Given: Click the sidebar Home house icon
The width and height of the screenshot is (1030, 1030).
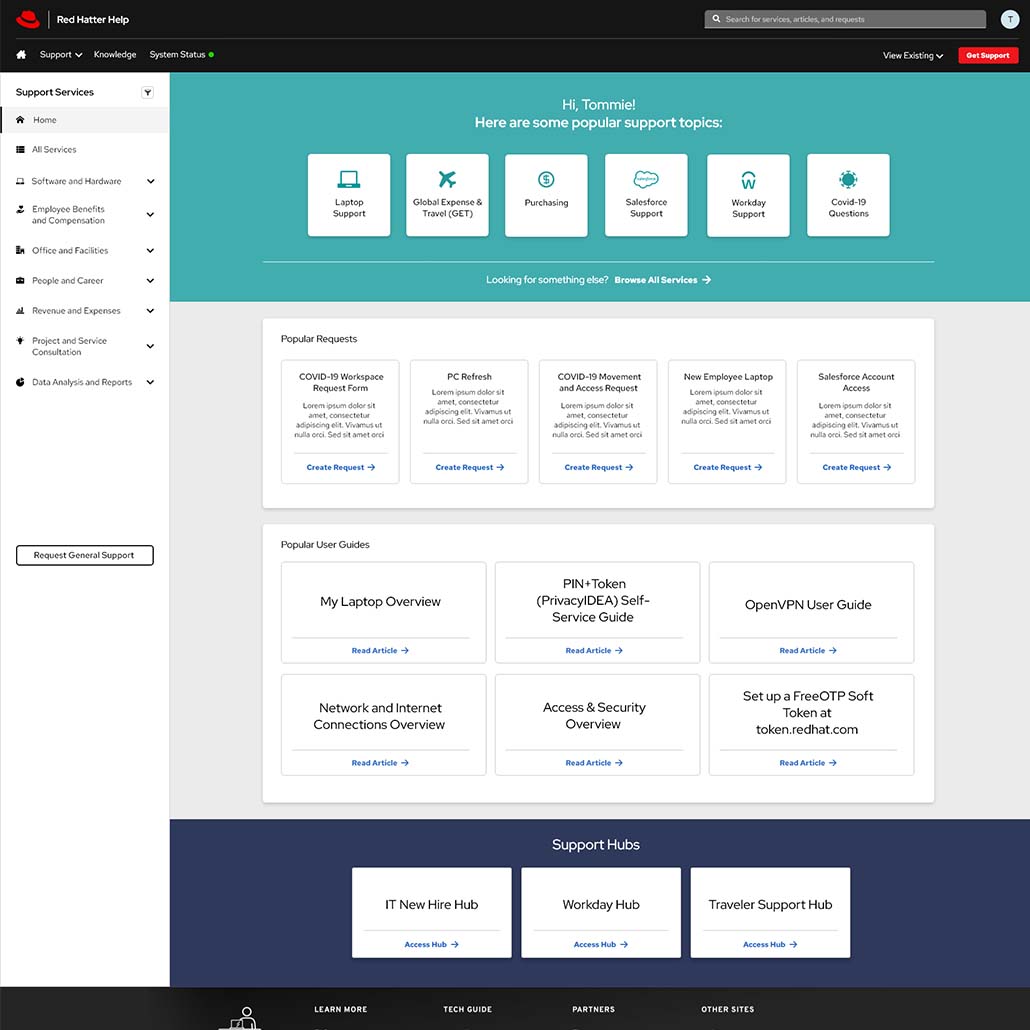Looking at the screenshot, I should (x=20, y=120).
